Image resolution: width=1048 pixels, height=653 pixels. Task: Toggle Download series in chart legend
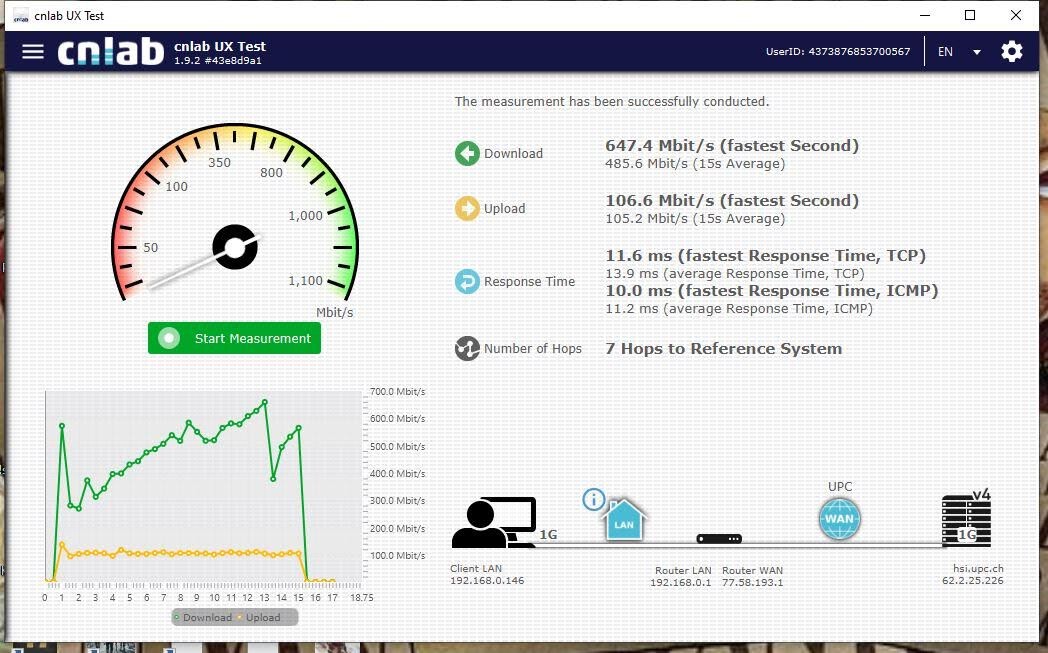203,617
